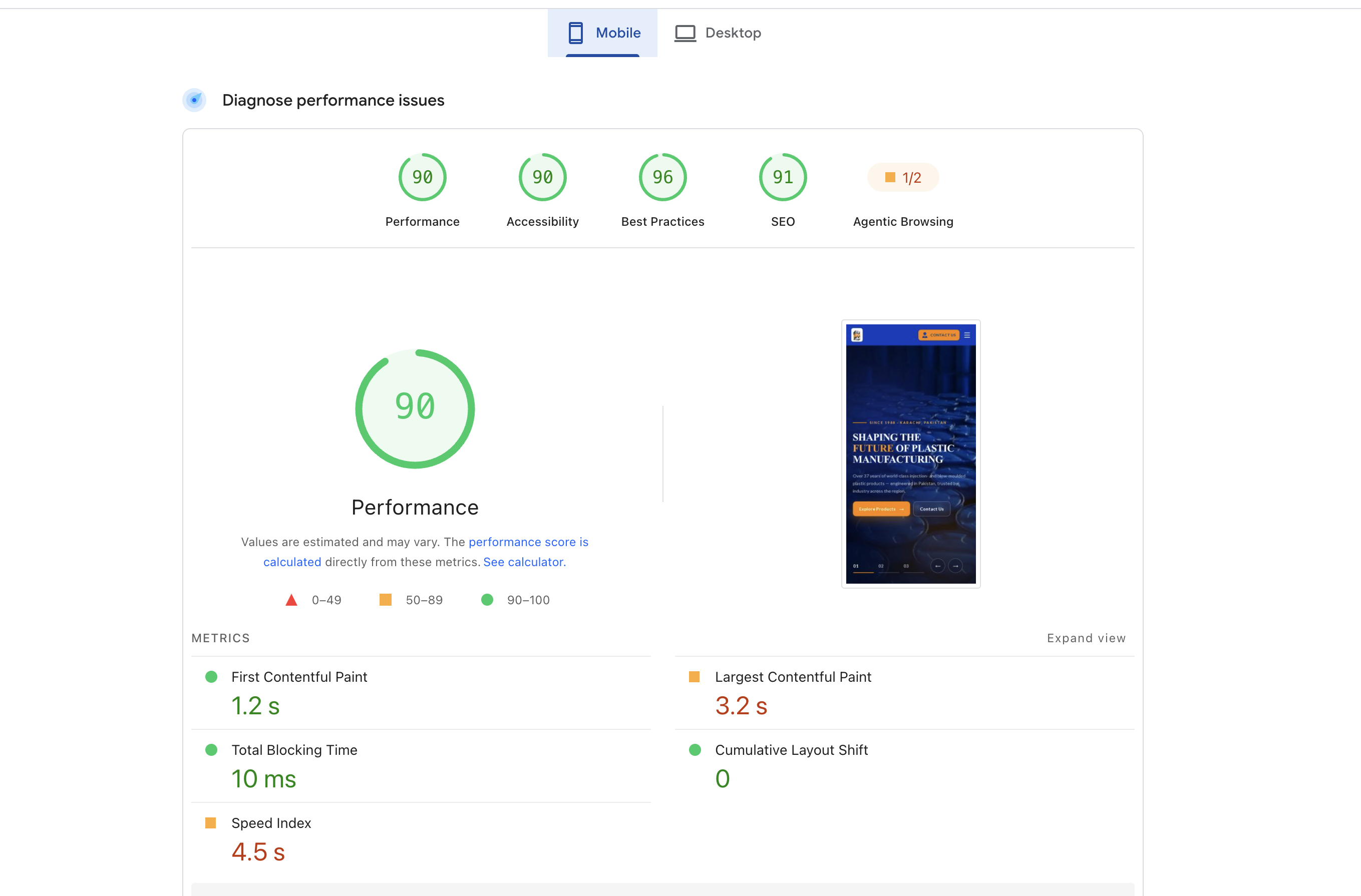Screen dimensions: 1361x896
Task: Open the SEO score gauge 91
Action: click(x=782, y=177)
